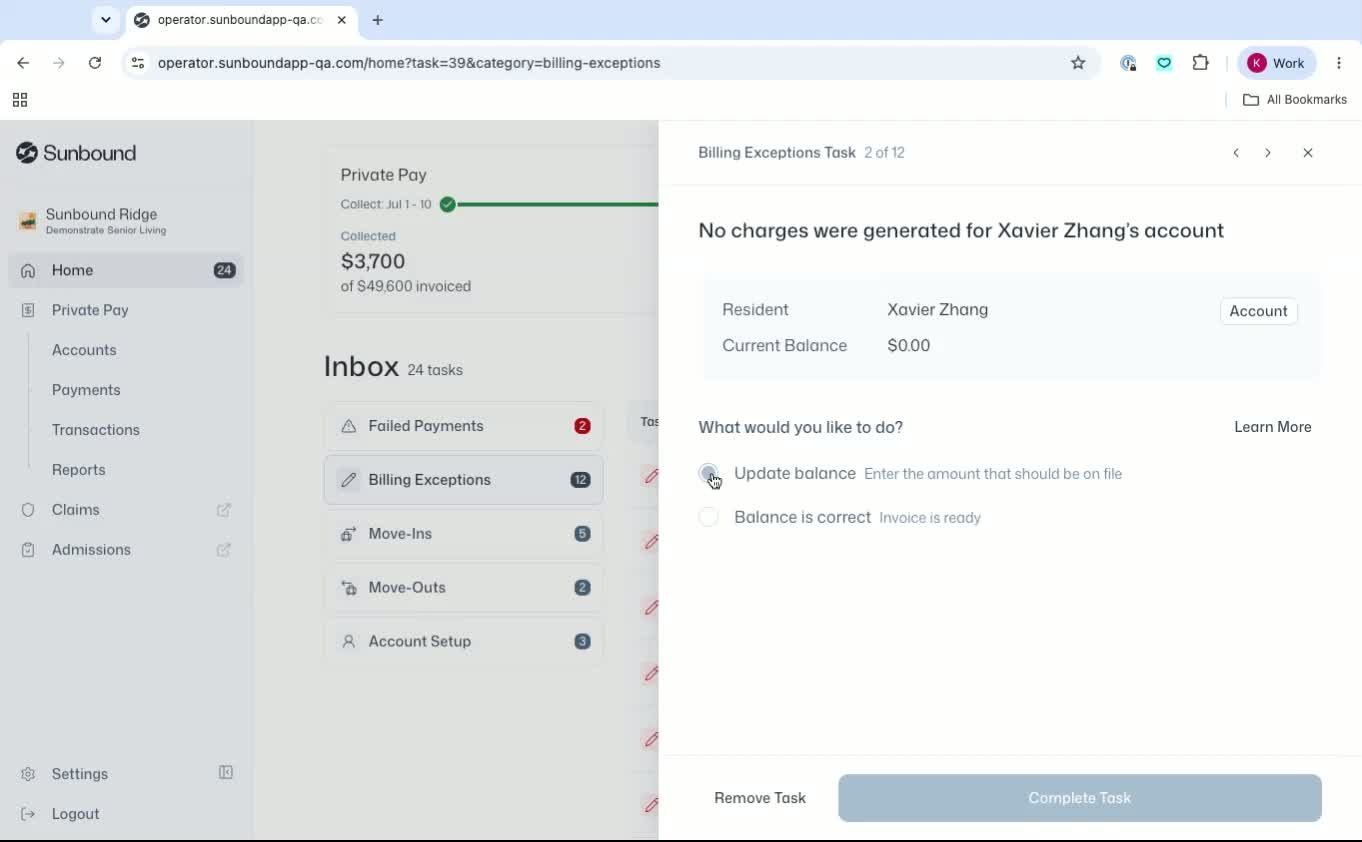
Task: Bookmark this page with star icon
Action: [x=1078, y=63]
